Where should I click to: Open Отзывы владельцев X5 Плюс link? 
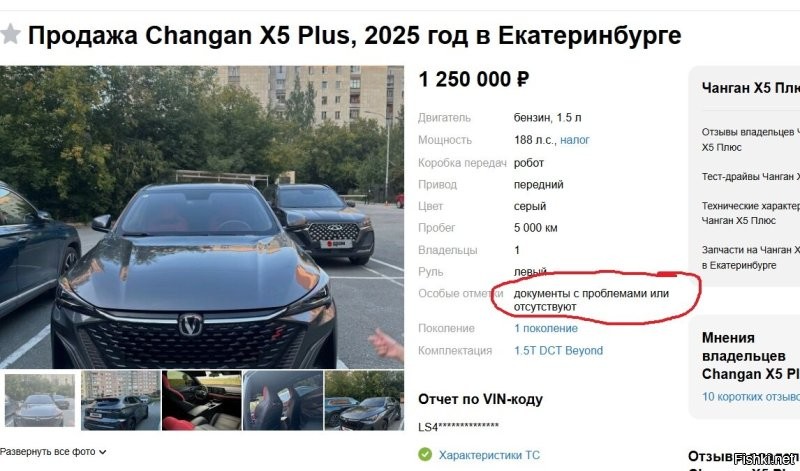(x=751, y=139)
